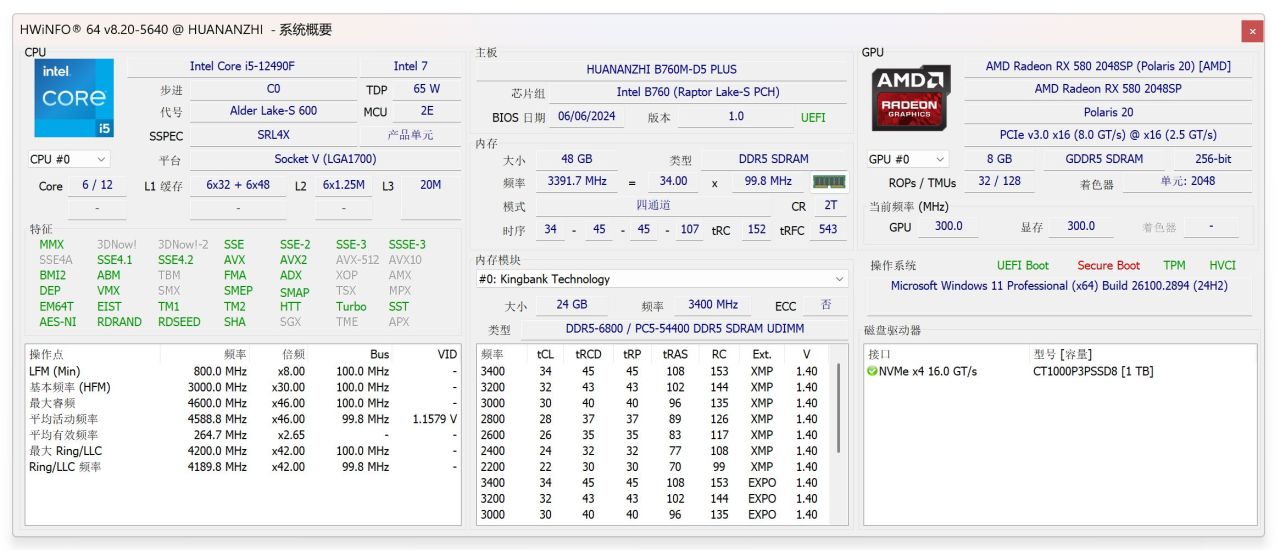
Task: Click the 'EM64T' feature flag
Action: click(56, 307)
